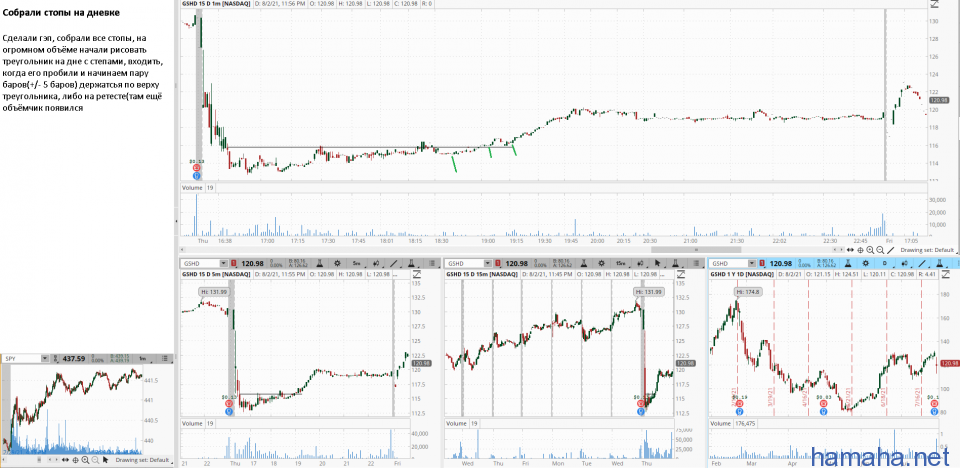Open the 1m timeframe selector in the SPY chart
This screenshot has height=468, width=960.
point(143,358)
